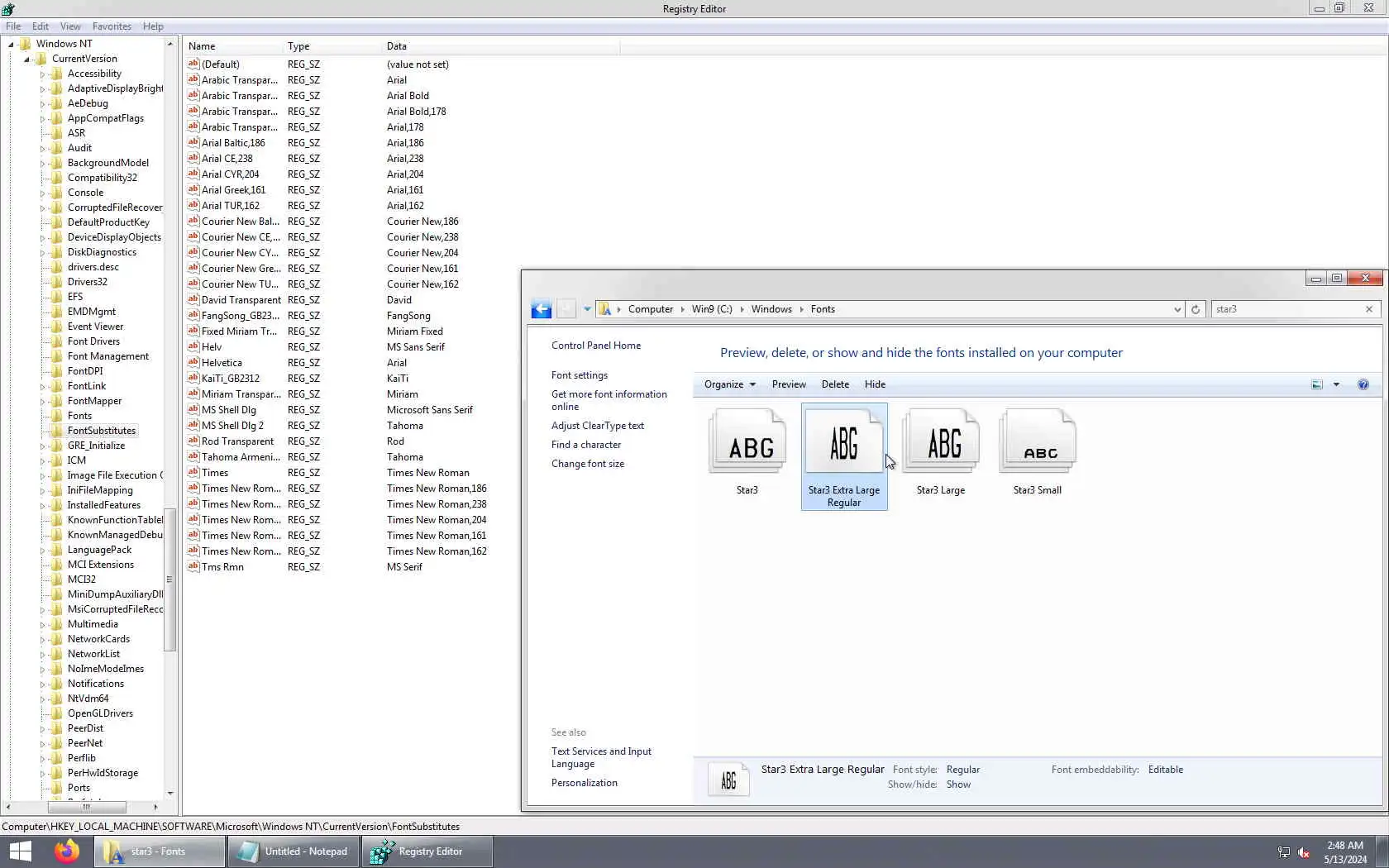Click the muted volume icon in the tray
Viewport: 1389px width, 868px height.
click(1304, 852)
